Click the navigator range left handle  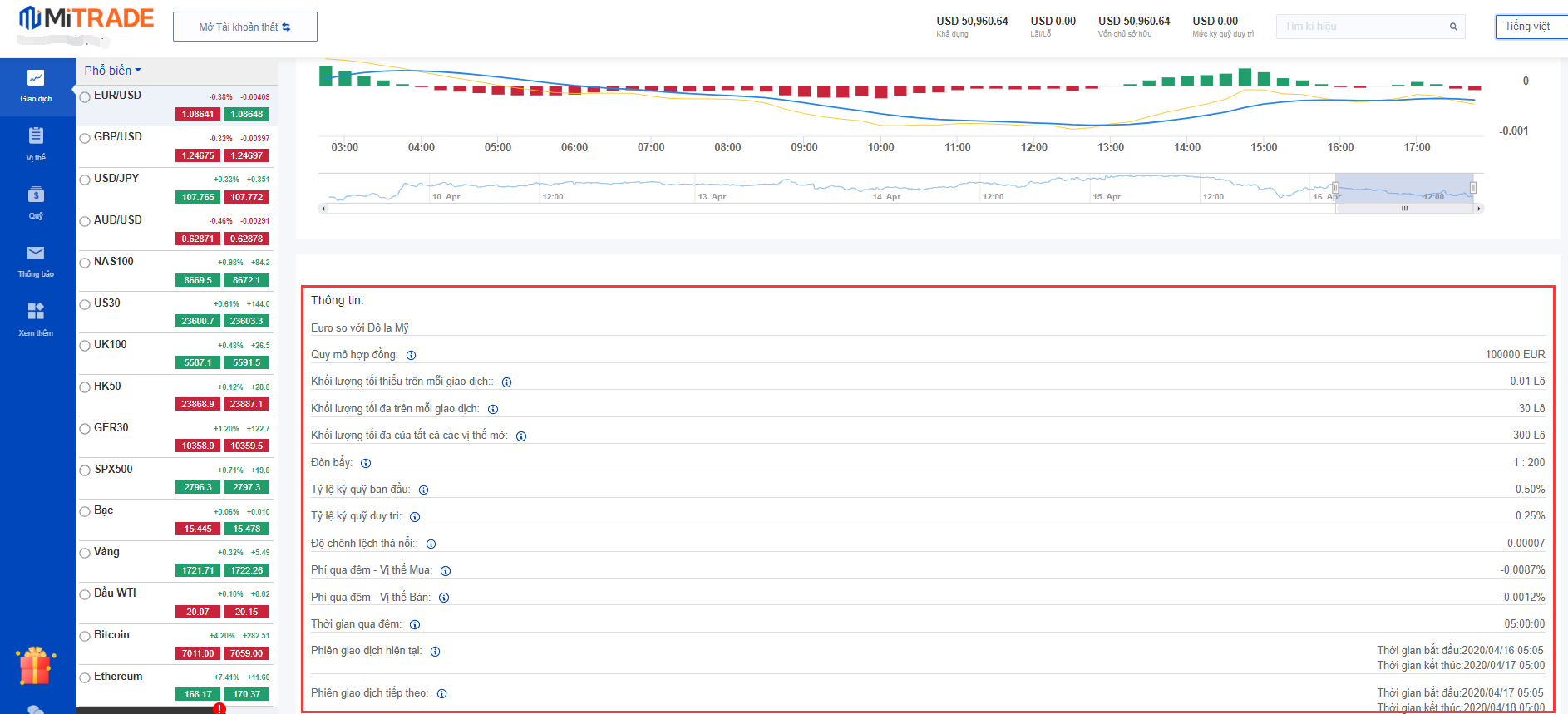1337,188
